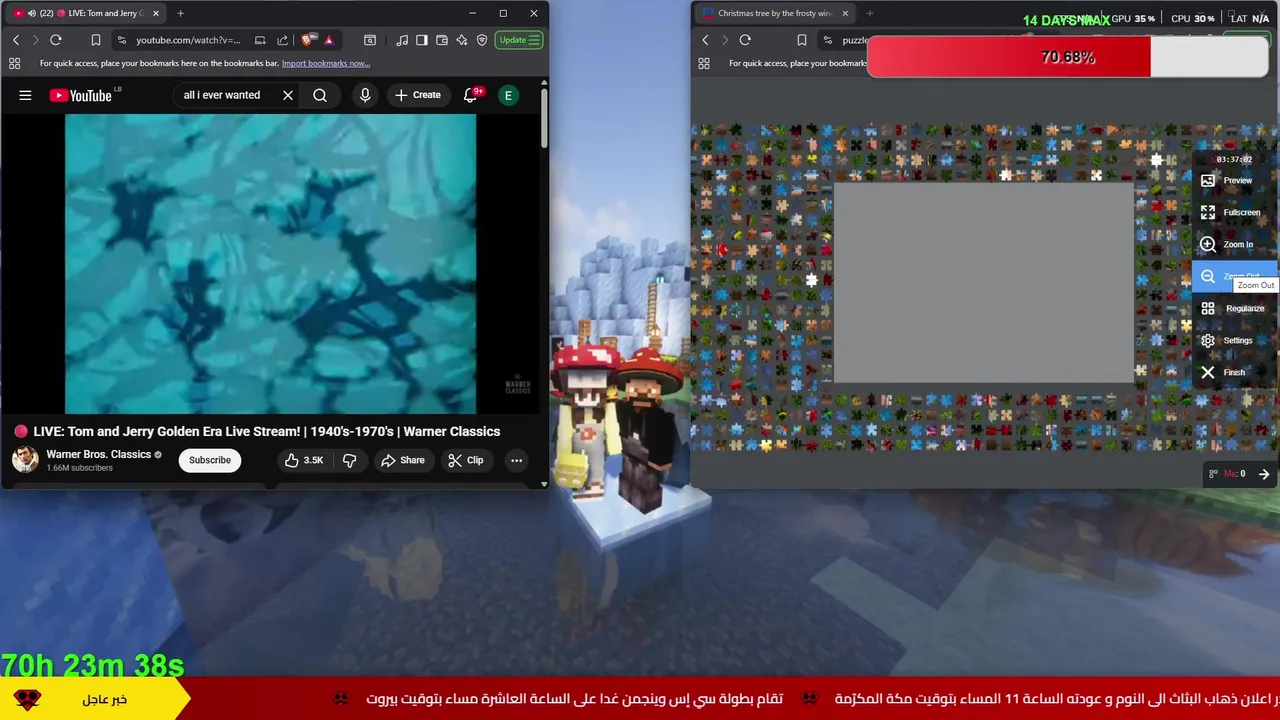Image resolution: width=1280 pixels, height=720 pixels.
Task: Click the arrow next to Me: 0
Action: coord(1264,474)
